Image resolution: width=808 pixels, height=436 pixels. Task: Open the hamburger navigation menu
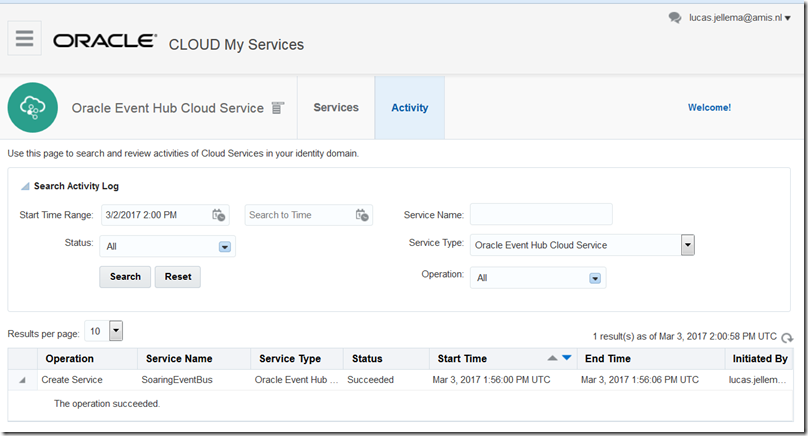coord(25,39)
